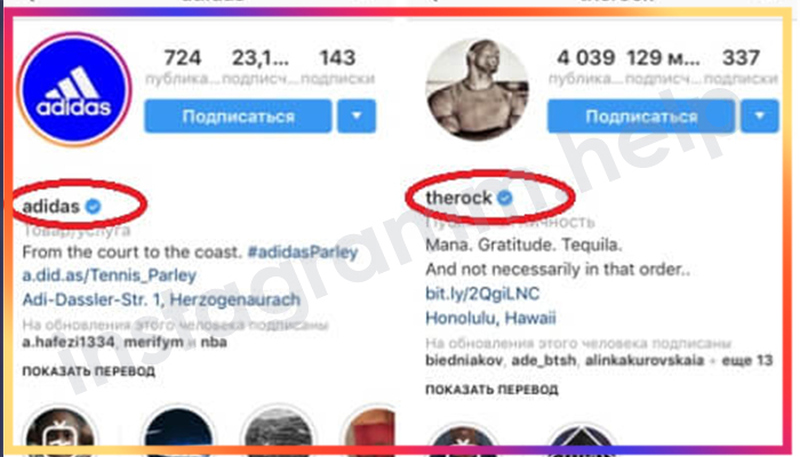
Task: Click the adidas verified badge
Action: pyautogui.click(x=93, y=207)
